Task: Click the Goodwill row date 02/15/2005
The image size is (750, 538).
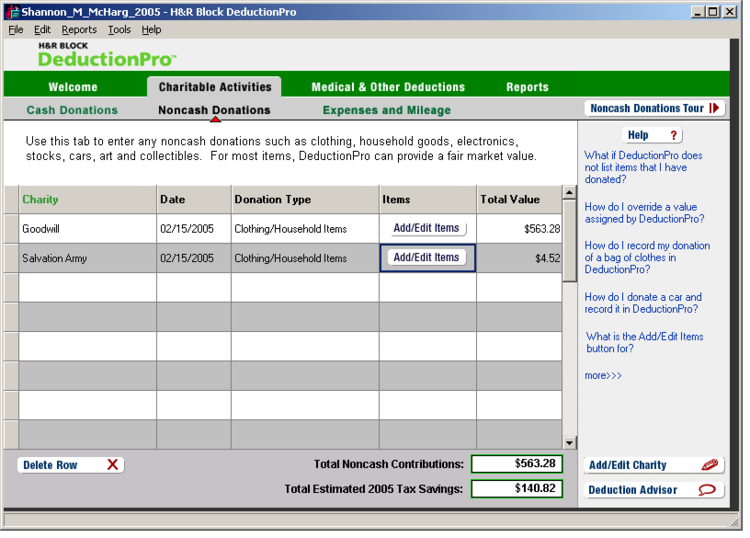Action: click(x=194, y=229)
